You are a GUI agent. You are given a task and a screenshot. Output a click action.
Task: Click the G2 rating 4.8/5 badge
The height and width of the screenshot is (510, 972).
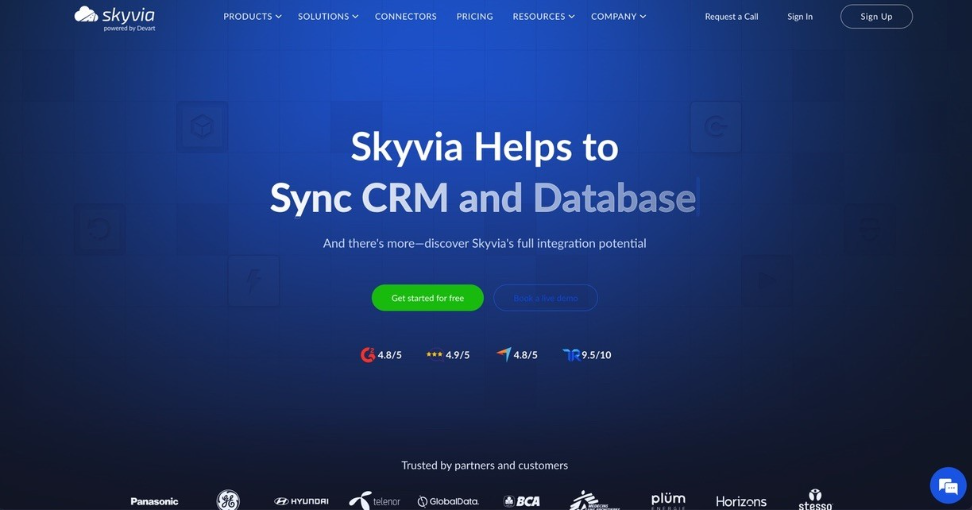point(381,355)
